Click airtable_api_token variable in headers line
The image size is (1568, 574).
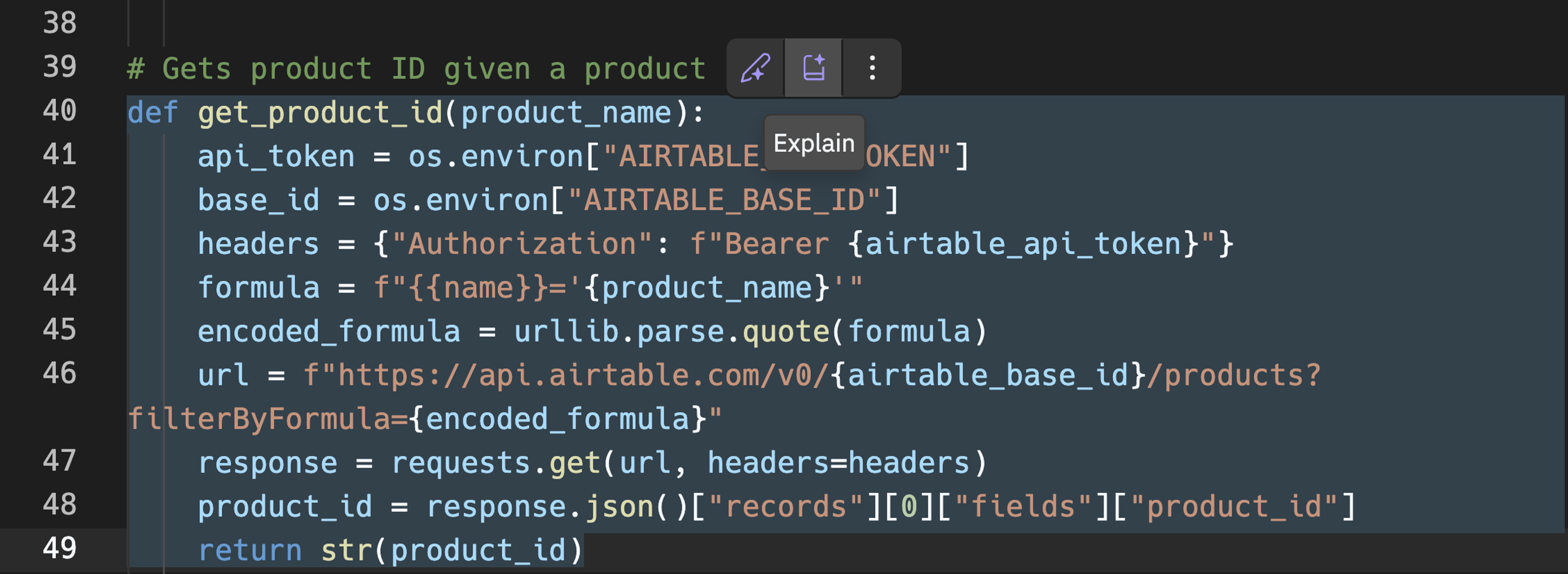1022,244
